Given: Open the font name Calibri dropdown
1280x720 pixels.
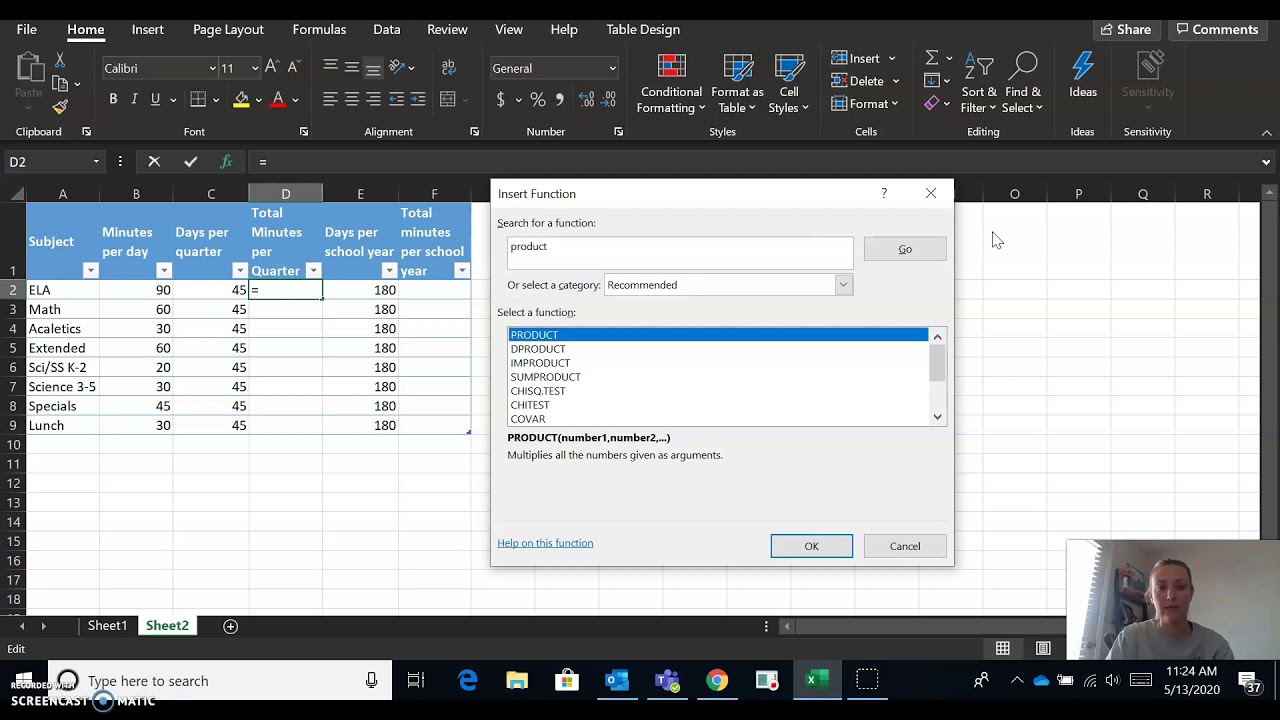Looking at the screenshot, I should [x=211, y=68].
